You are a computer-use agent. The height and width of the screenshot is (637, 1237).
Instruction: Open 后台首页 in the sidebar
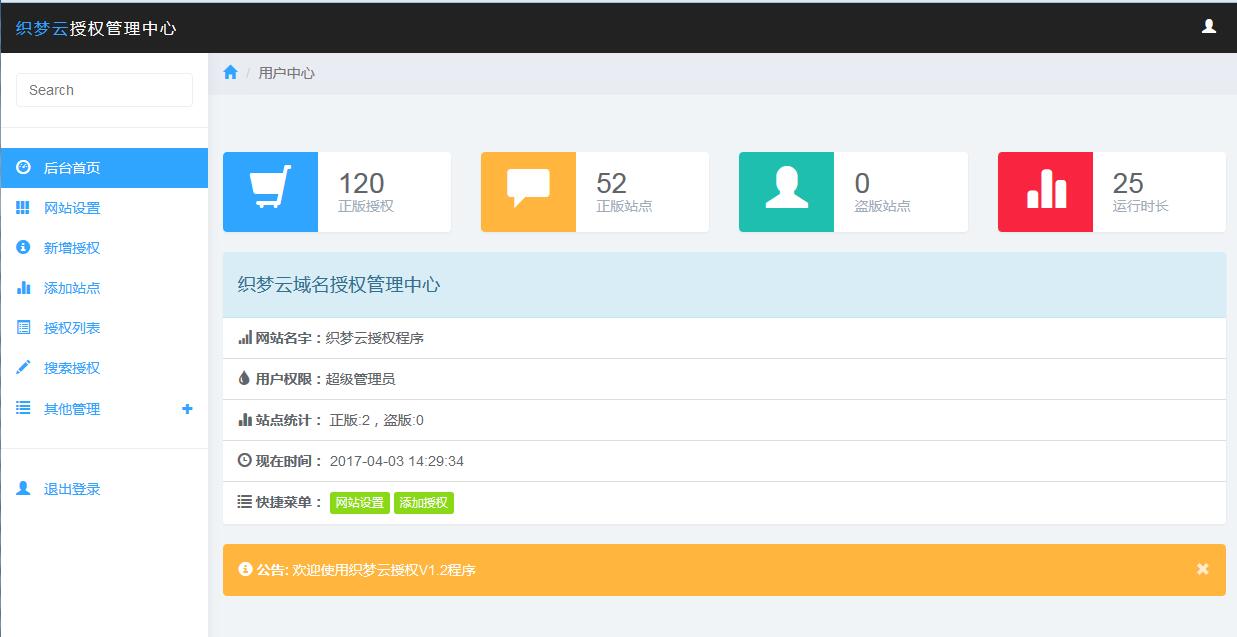[x=104, y=168]
